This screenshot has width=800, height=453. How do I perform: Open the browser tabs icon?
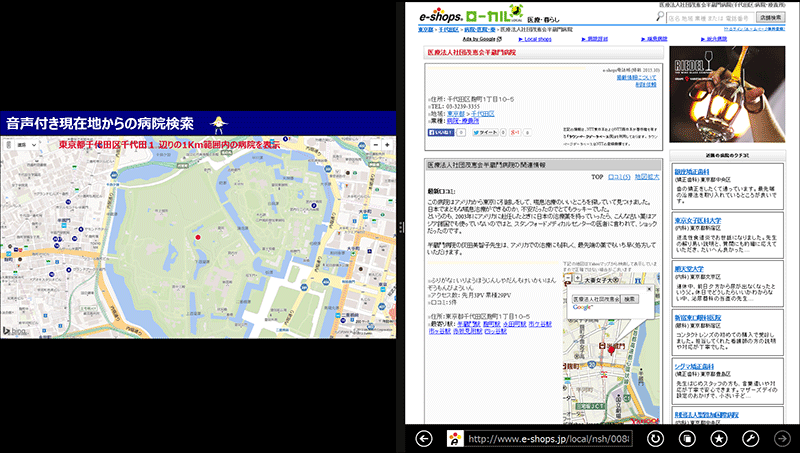(687, 438)
